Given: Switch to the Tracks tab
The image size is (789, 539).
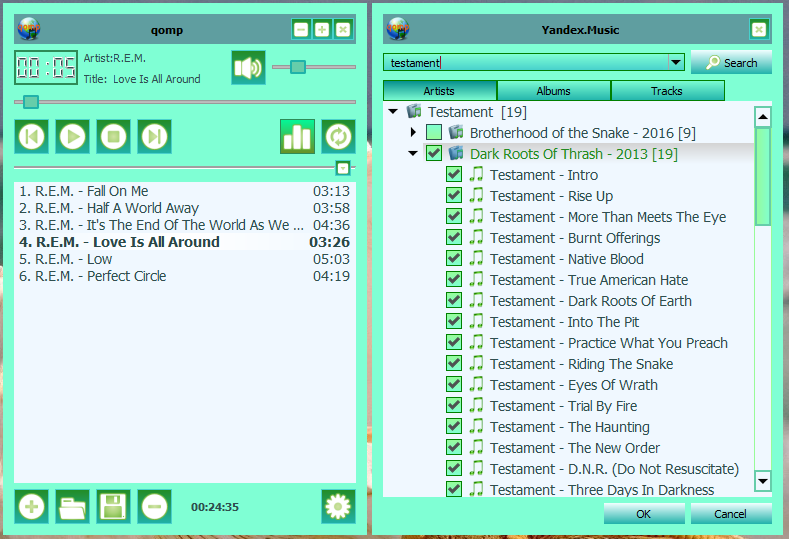Looking at the screenshot, I should pos(667,91).
